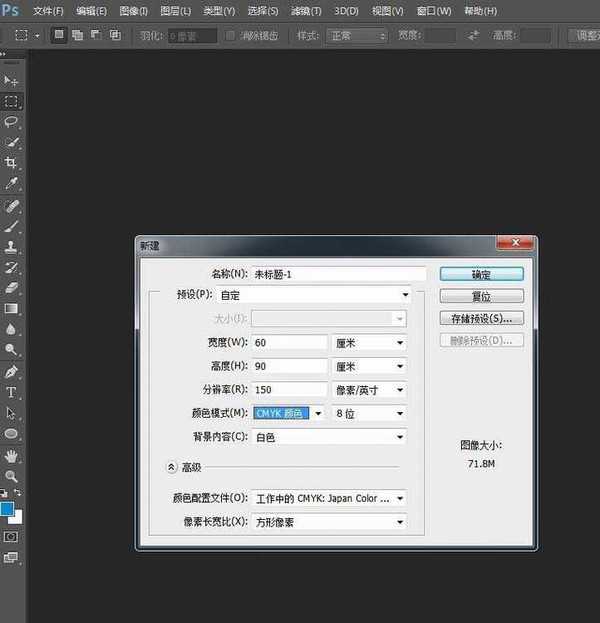Image resolution: width=600 pixels, height=623 pixels.
Task: Open the 滤镜(T) filter menu
Action: tap(306, 11)
